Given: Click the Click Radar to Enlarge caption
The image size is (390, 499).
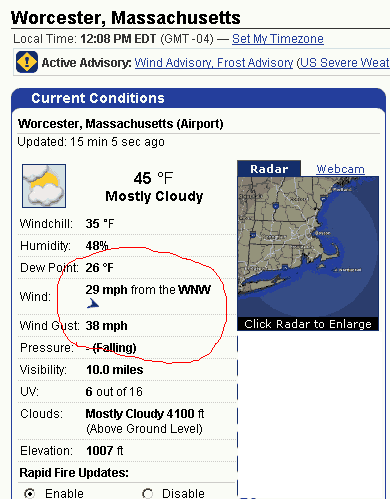Looking at the screenshot, I should tap(308, 324).
